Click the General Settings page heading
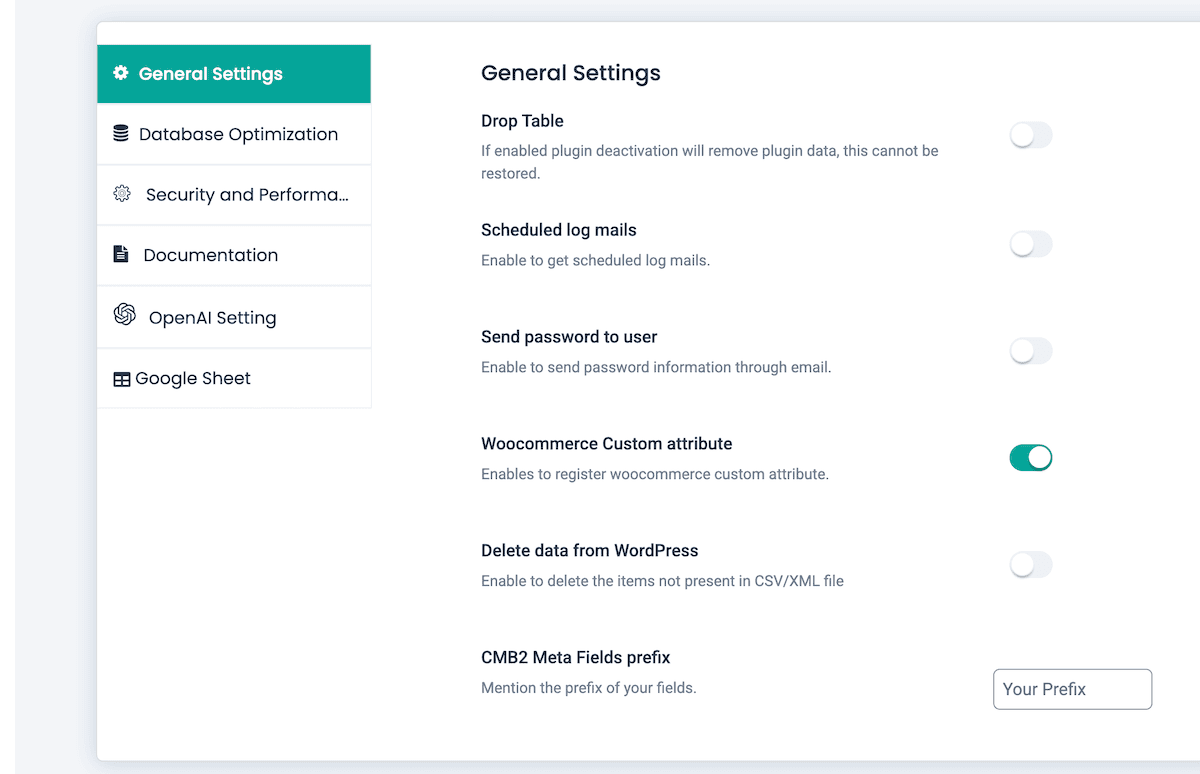Image resolution: width=1200 pixels, height=774 pixels. click(571, 73)
